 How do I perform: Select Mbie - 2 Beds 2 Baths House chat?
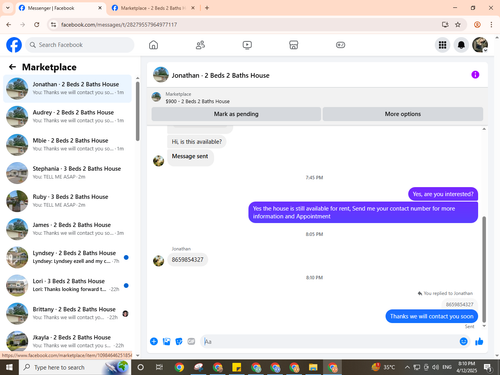[67, 145]
